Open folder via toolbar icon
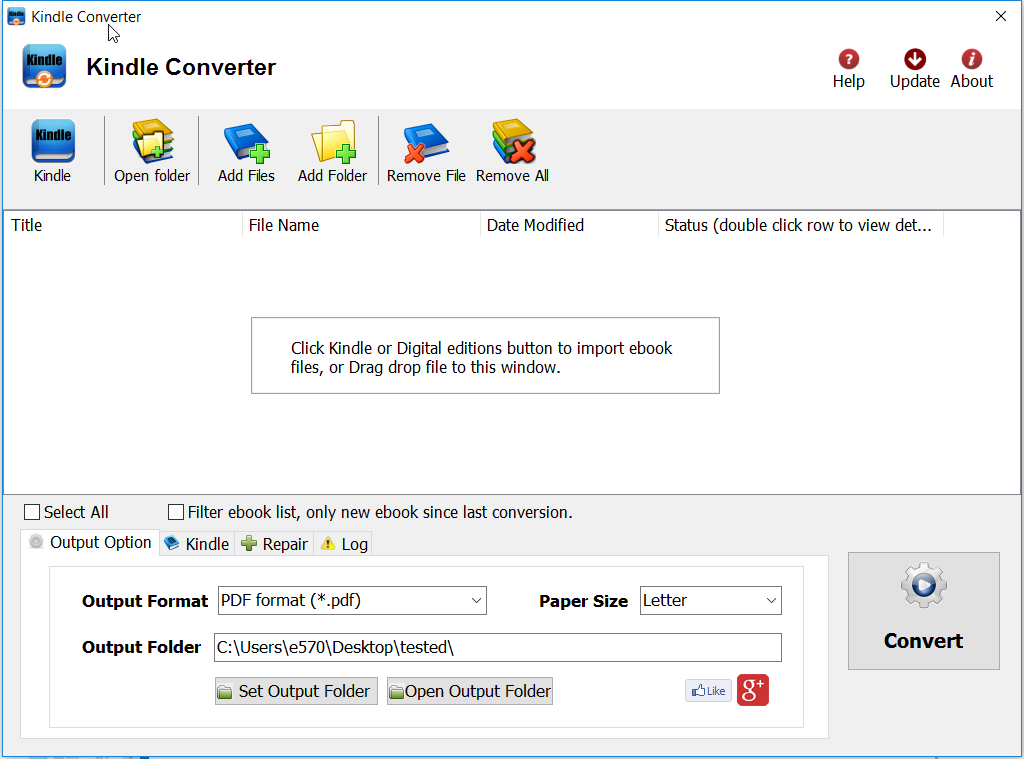This screenshot has height=759, width=1024. [x=152, y=141]
